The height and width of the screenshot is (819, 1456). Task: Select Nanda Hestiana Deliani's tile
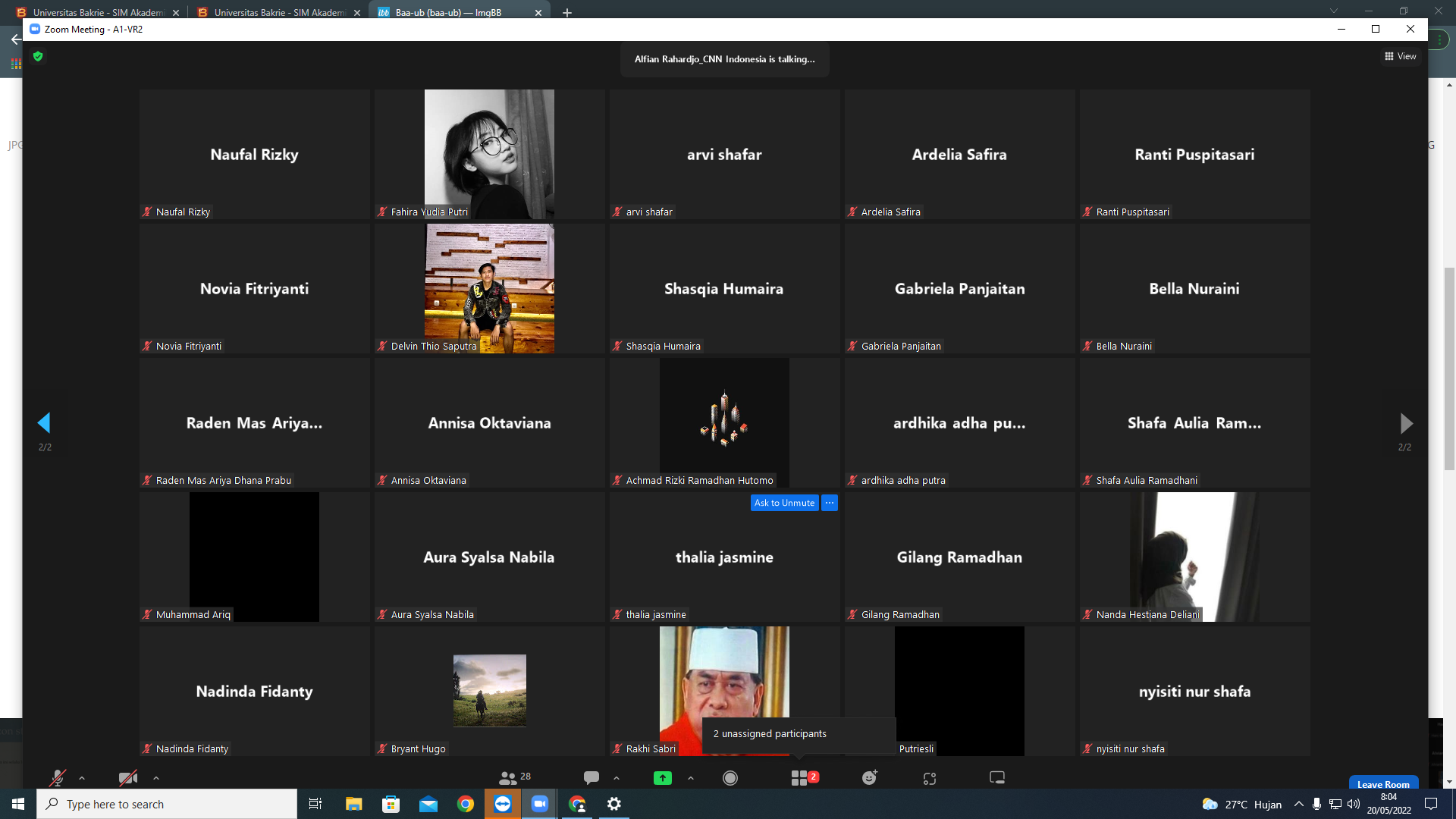1194,557
